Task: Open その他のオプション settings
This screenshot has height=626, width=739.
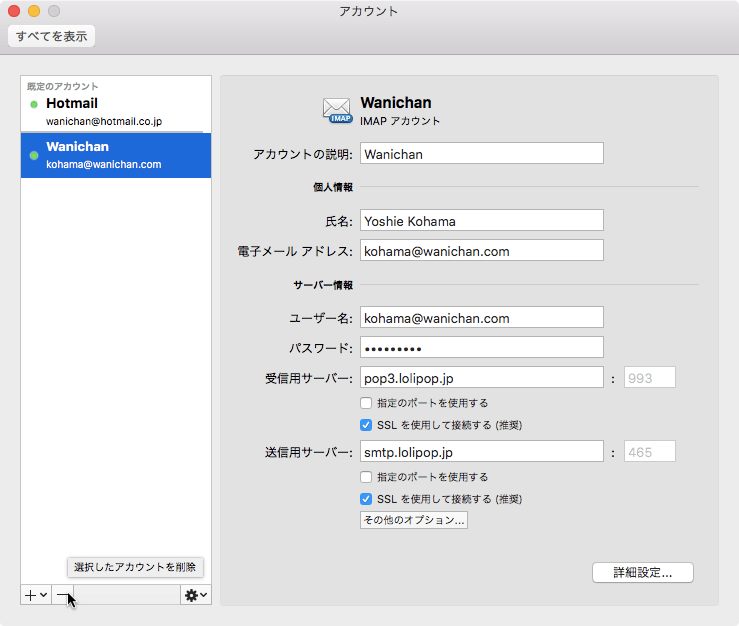Action: (x=414, y=520)
